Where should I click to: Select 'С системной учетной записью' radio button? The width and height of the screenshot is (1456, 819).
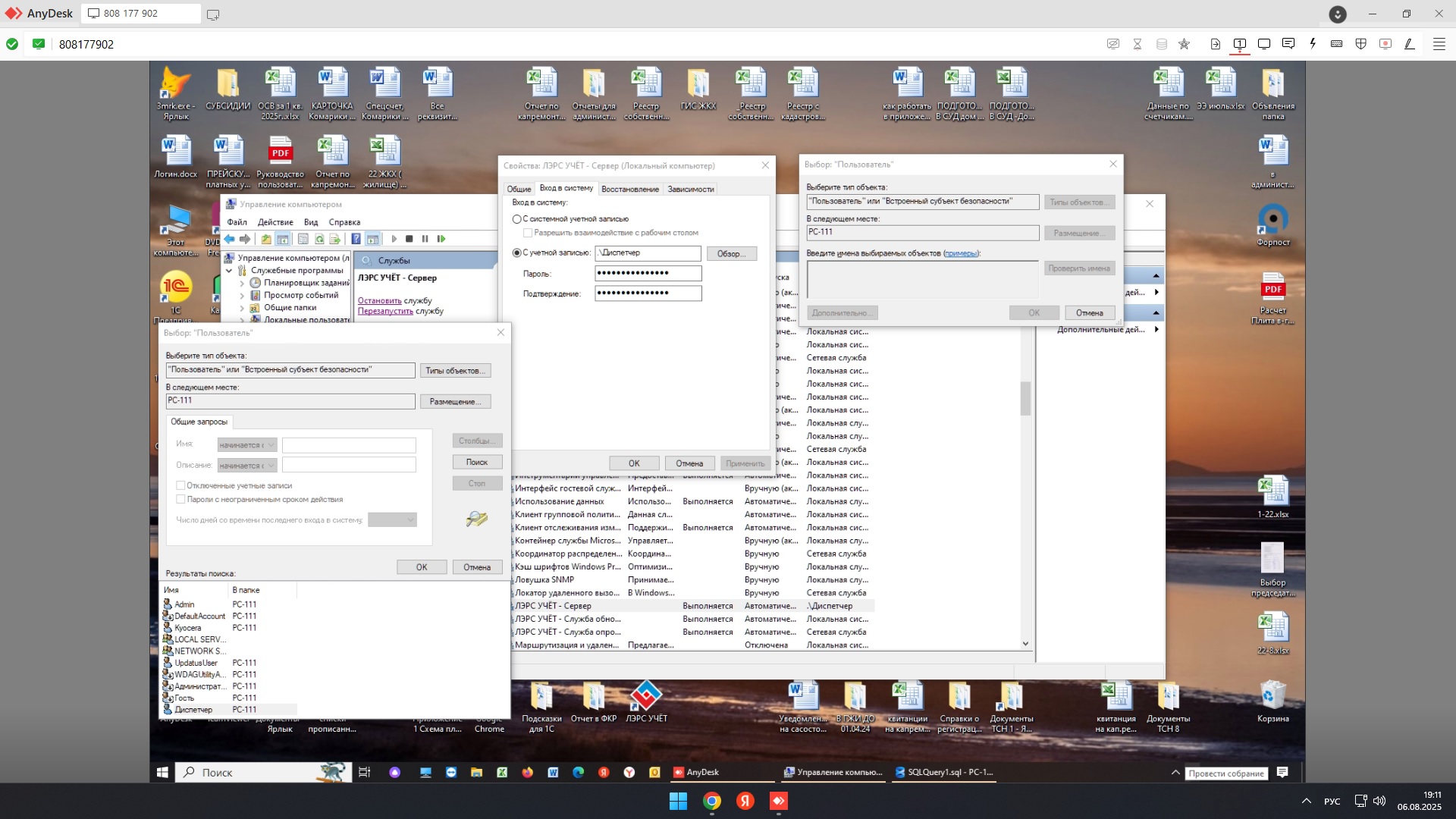517,219
